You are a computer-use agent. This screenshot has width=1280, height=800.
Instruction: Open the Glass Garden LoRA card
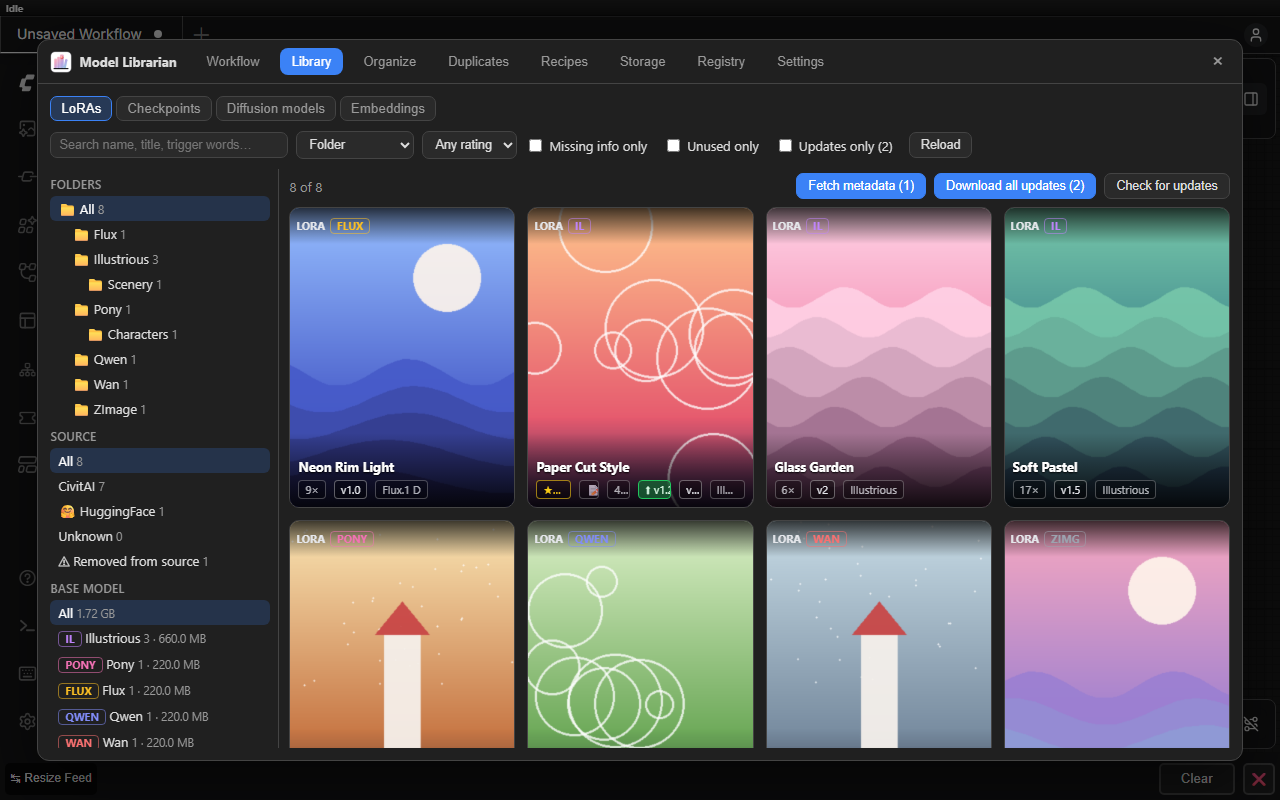point(879,357)
